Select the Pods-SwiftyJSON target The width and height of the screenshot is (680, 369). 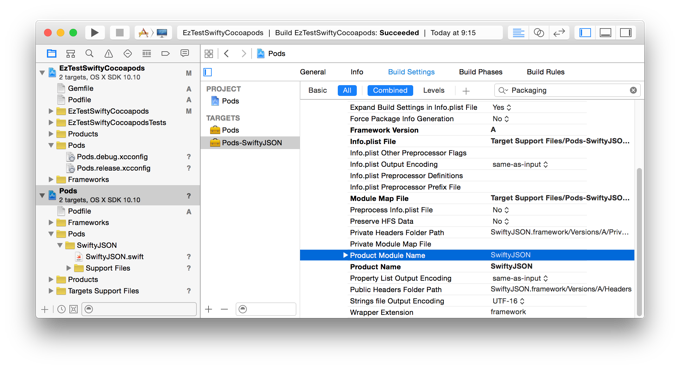pyautogui.click(x=250, y=143)
